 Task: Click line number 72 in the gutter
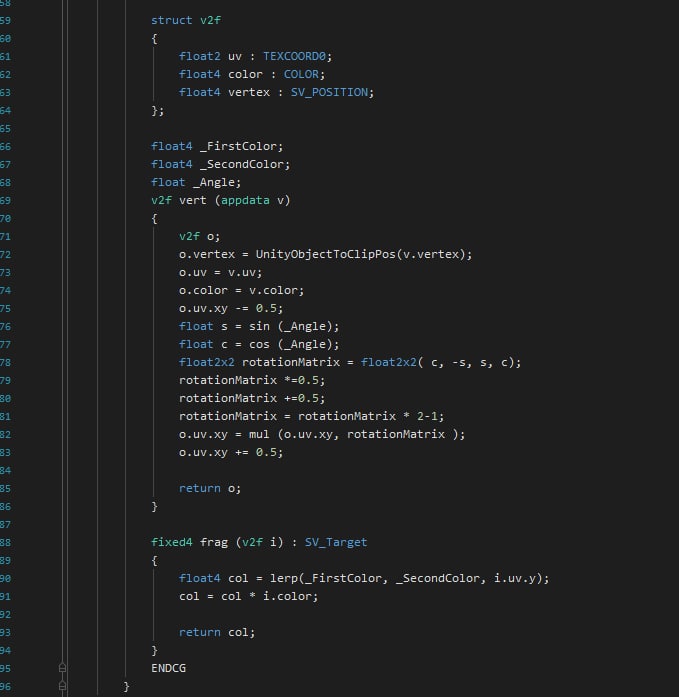(x=5, y=255)
